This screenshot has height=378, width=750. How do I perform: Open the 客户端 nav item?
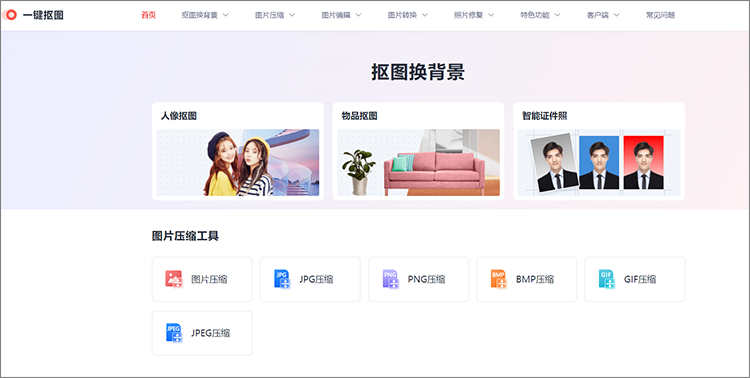597,15
